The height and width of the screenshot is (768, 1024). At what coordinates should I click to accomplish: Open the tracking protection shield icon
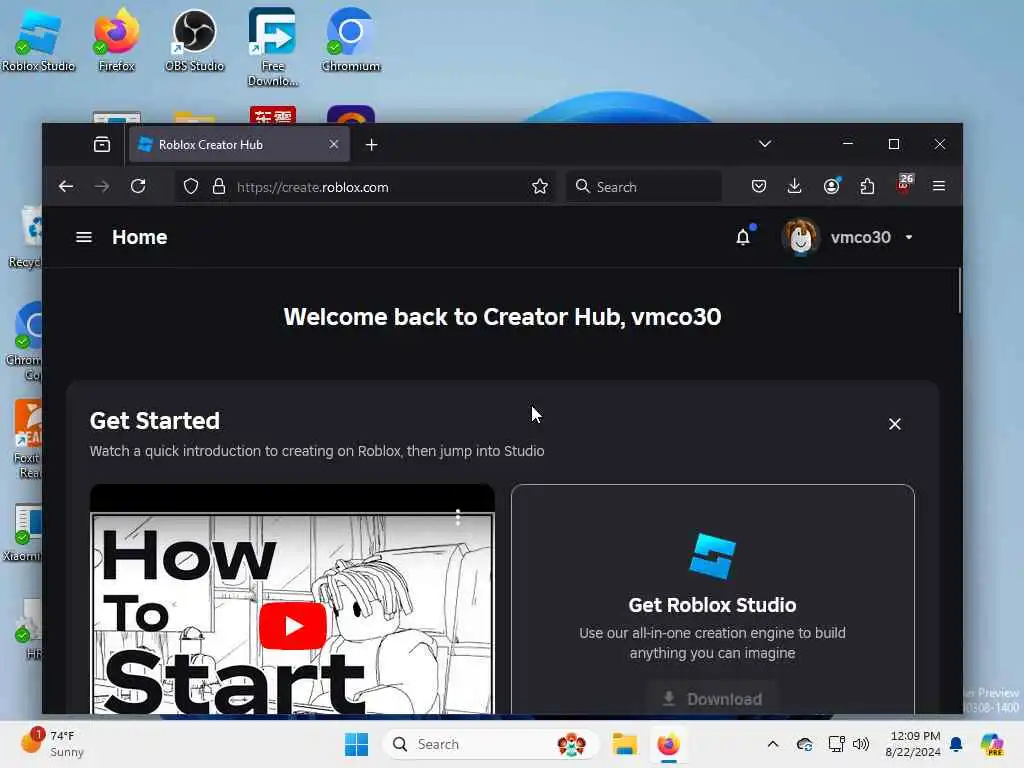(x=191, y=187)
